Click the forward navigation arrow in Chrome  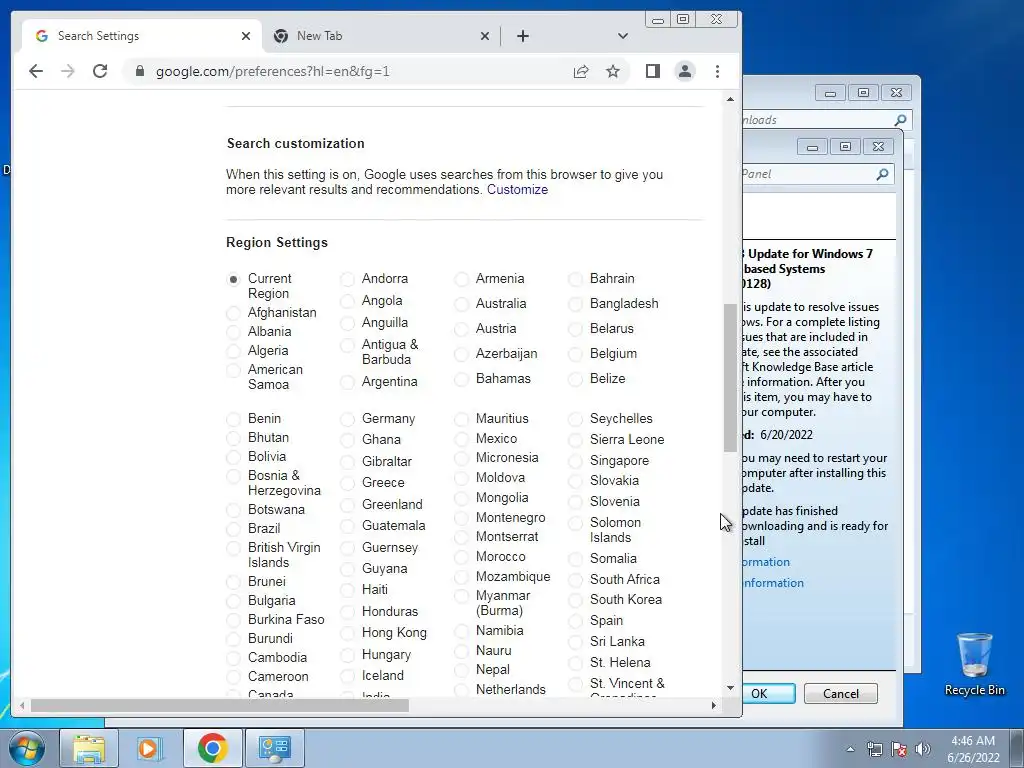coord(68,71)
